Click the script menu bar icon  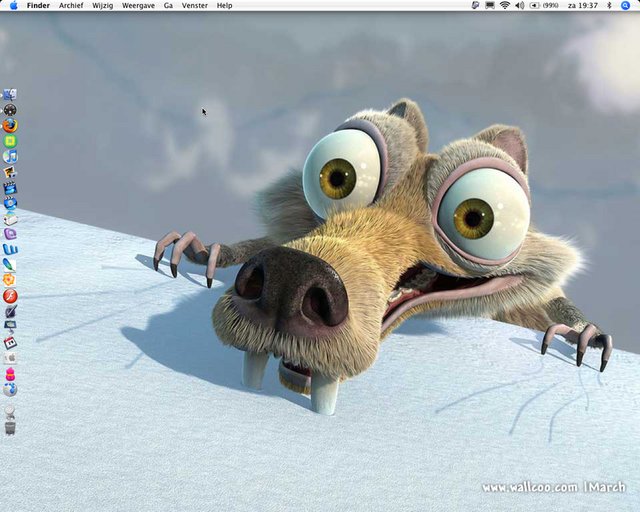(475, 5)
